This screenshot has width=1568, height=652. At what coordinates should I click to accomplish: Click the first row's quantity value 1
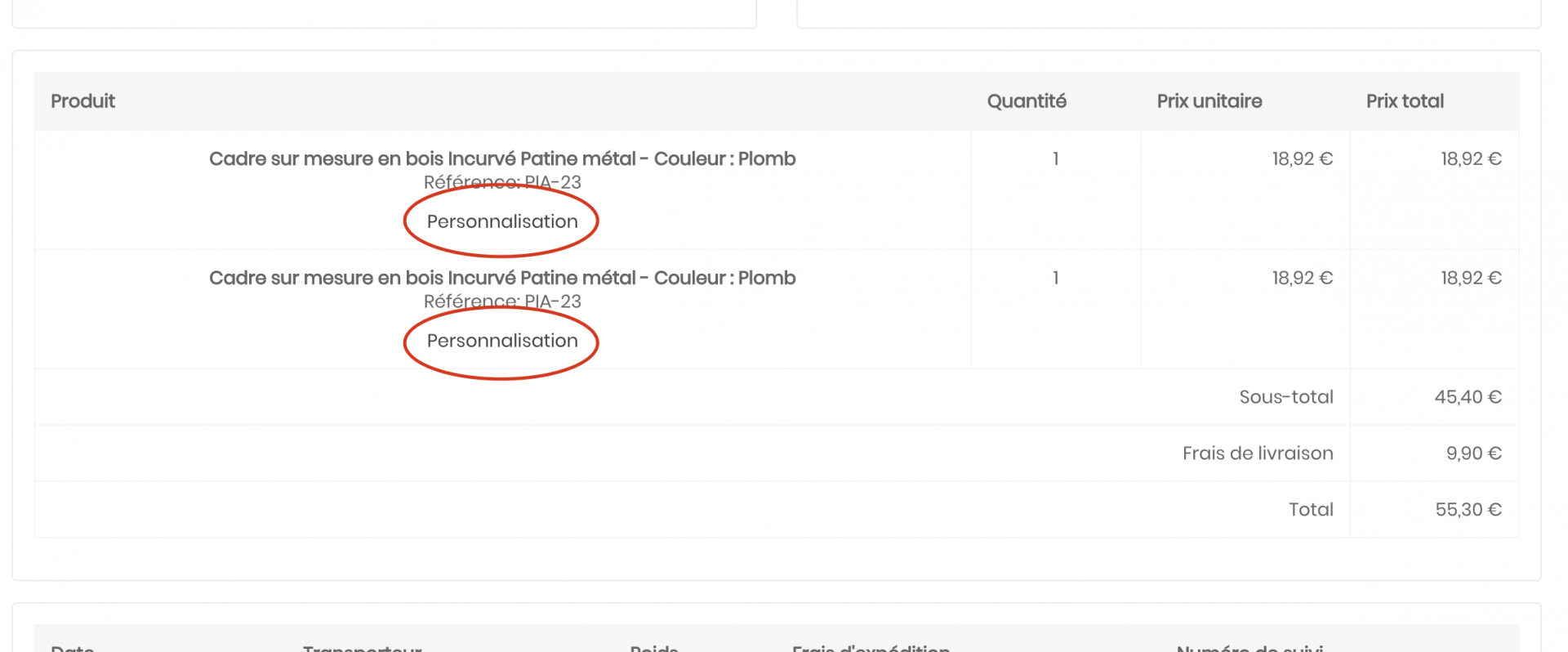point(1056,159)
